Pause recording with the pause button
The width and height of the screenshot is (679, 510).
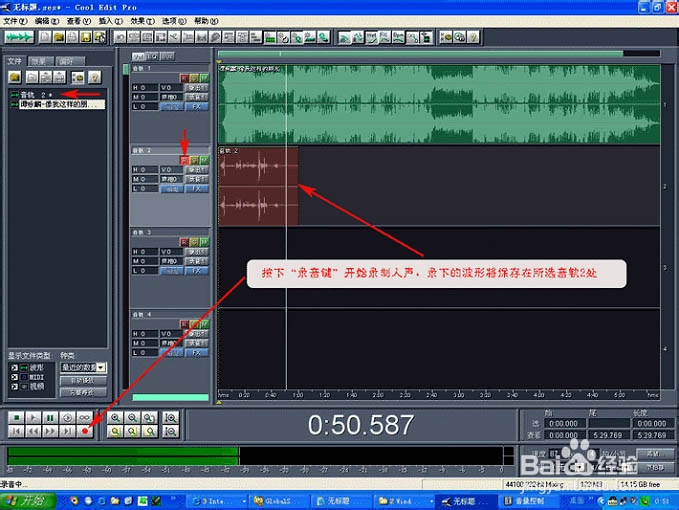coord(50,418)
